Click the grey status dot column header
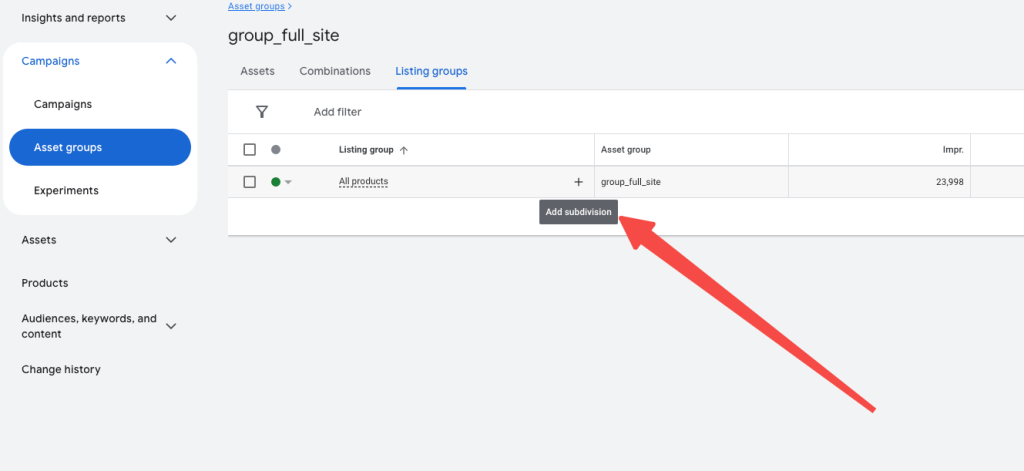Screen dimensions: 1024x471 coord(276,150)
